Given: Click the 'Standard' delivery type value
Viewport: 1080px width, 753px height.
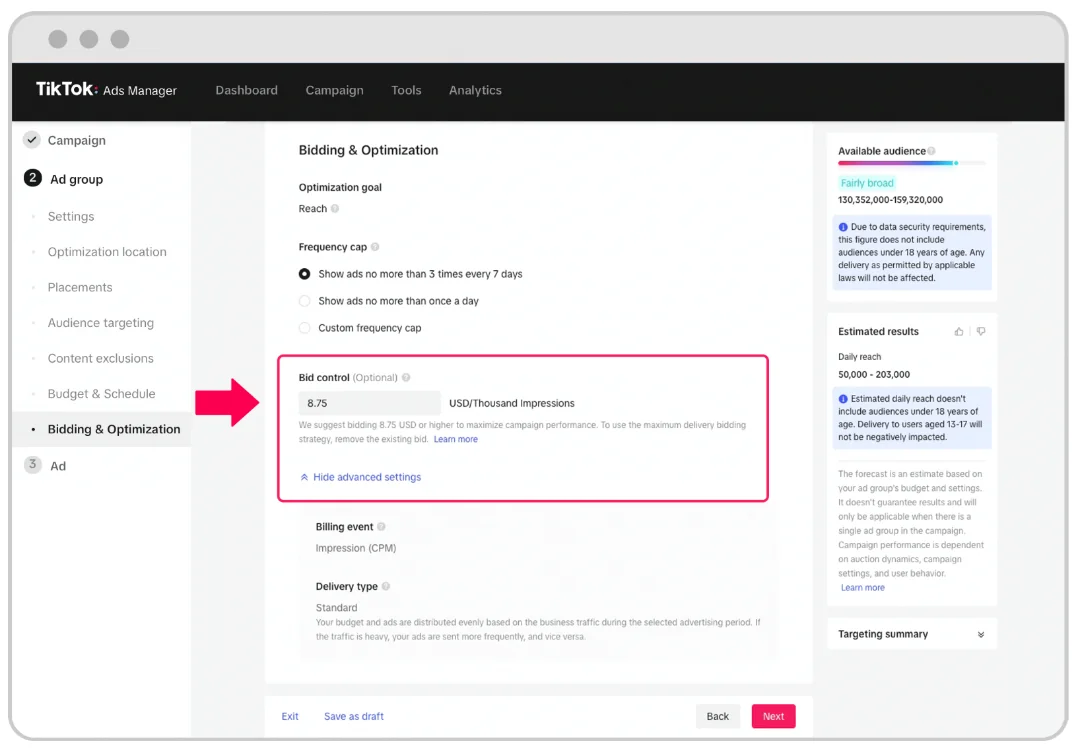Looking at the screenshot, I should (x=337, y=608).
